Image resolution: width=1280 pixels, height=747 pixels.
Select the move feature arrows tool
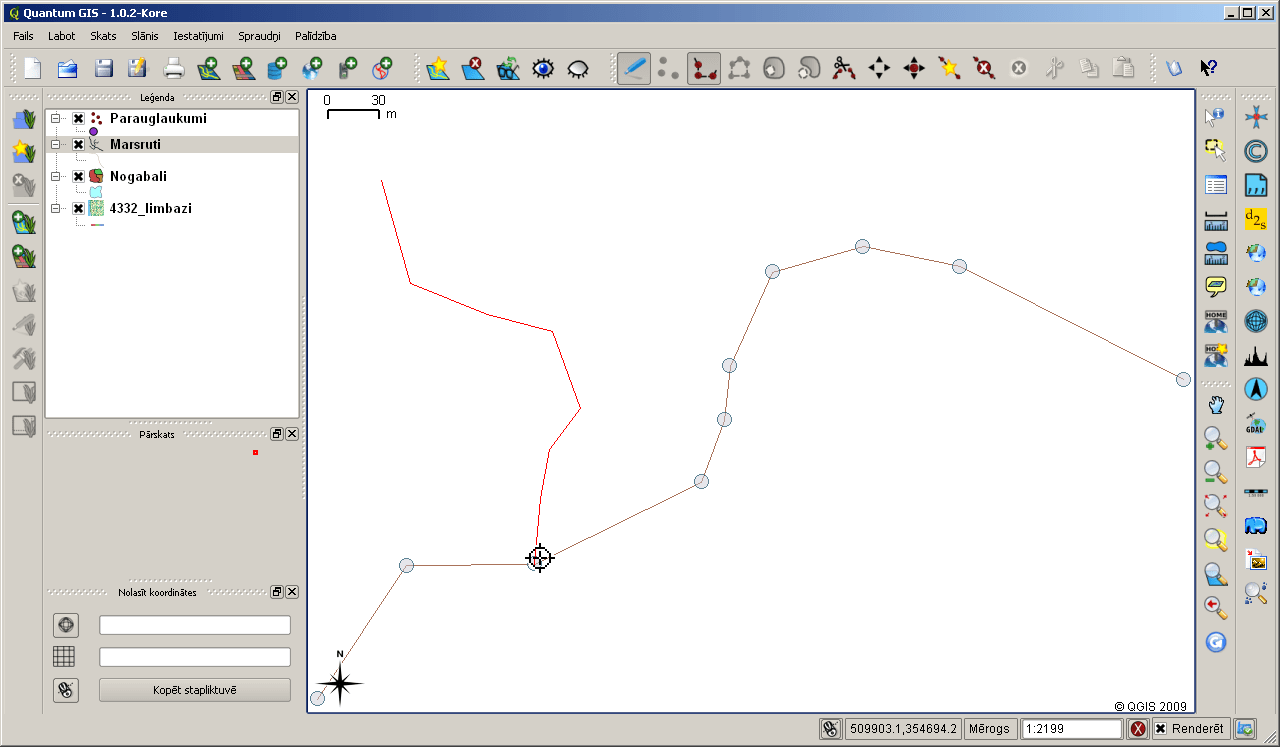879,68
